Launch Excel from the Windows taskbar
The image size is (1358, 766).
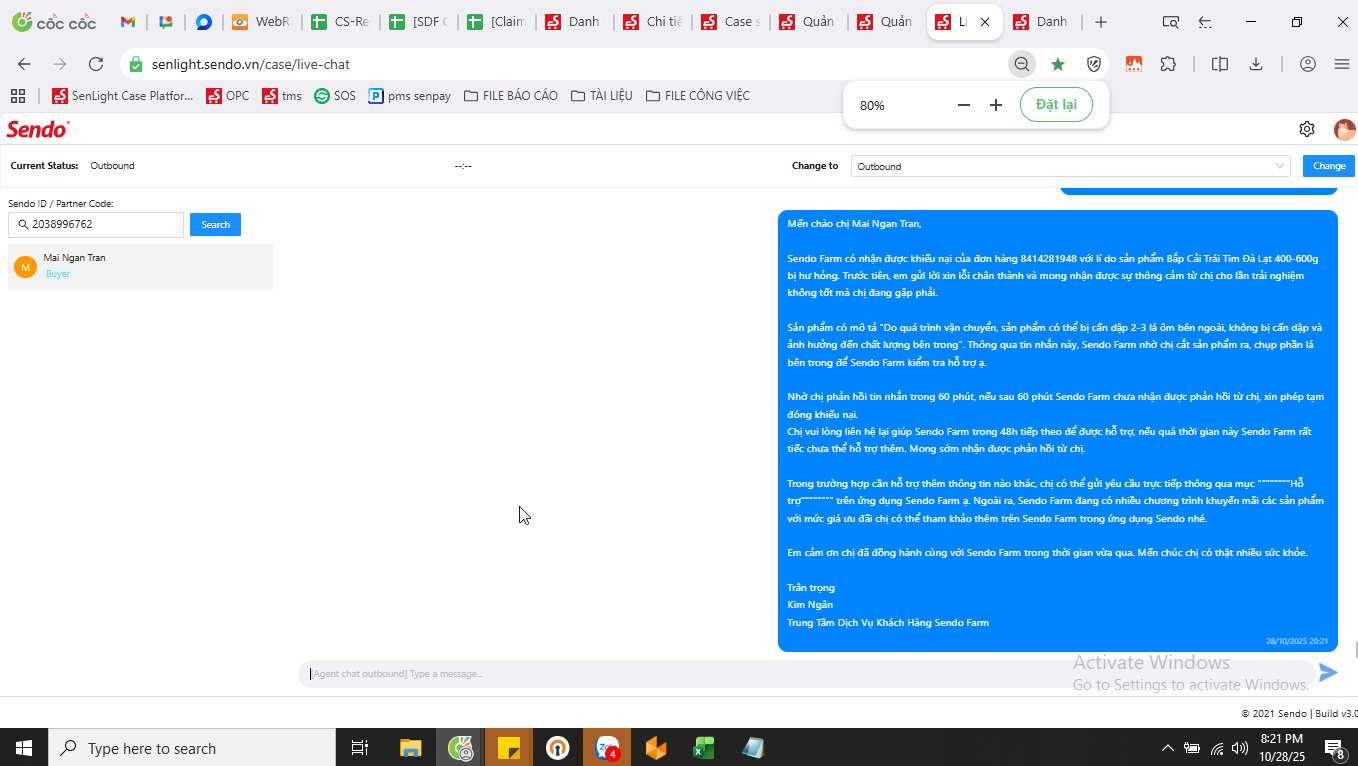(x=704, y=748)
